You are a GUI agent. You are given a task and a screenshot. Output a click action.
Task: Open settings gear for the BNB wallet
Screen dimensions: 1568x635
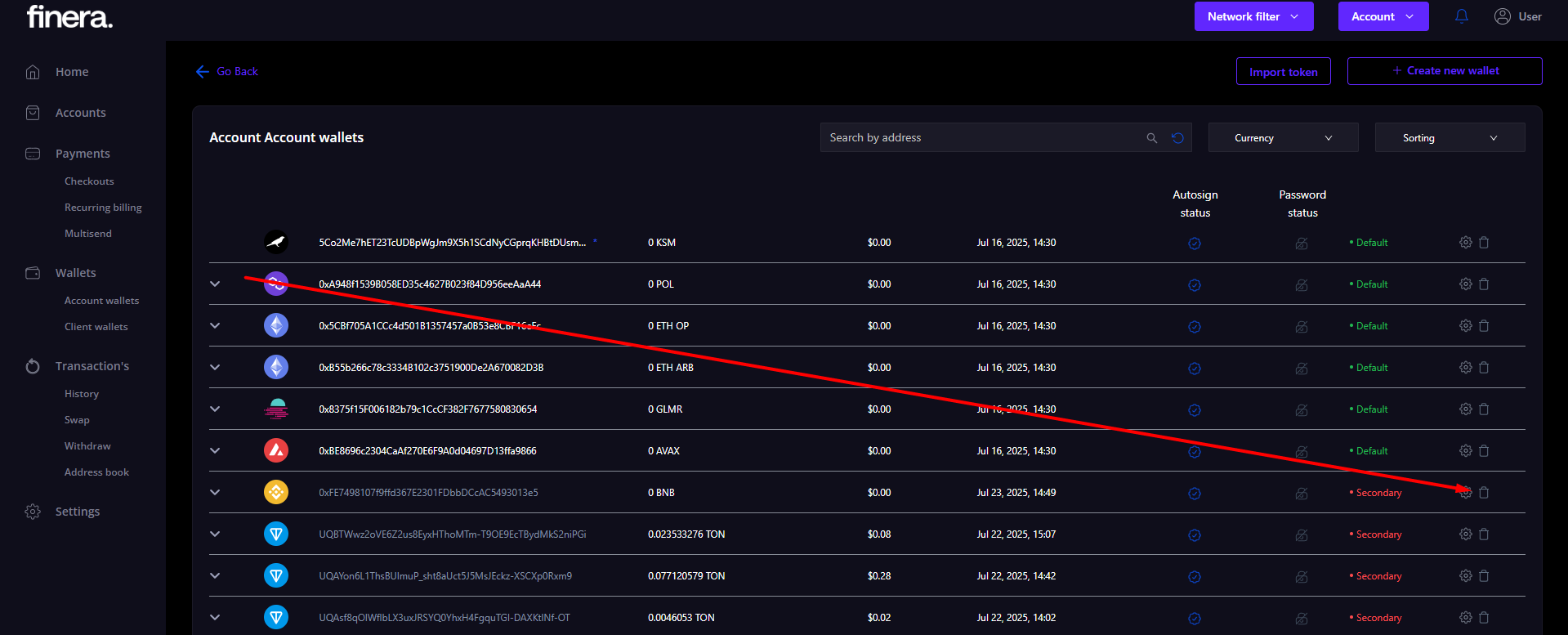point(1465,493)
